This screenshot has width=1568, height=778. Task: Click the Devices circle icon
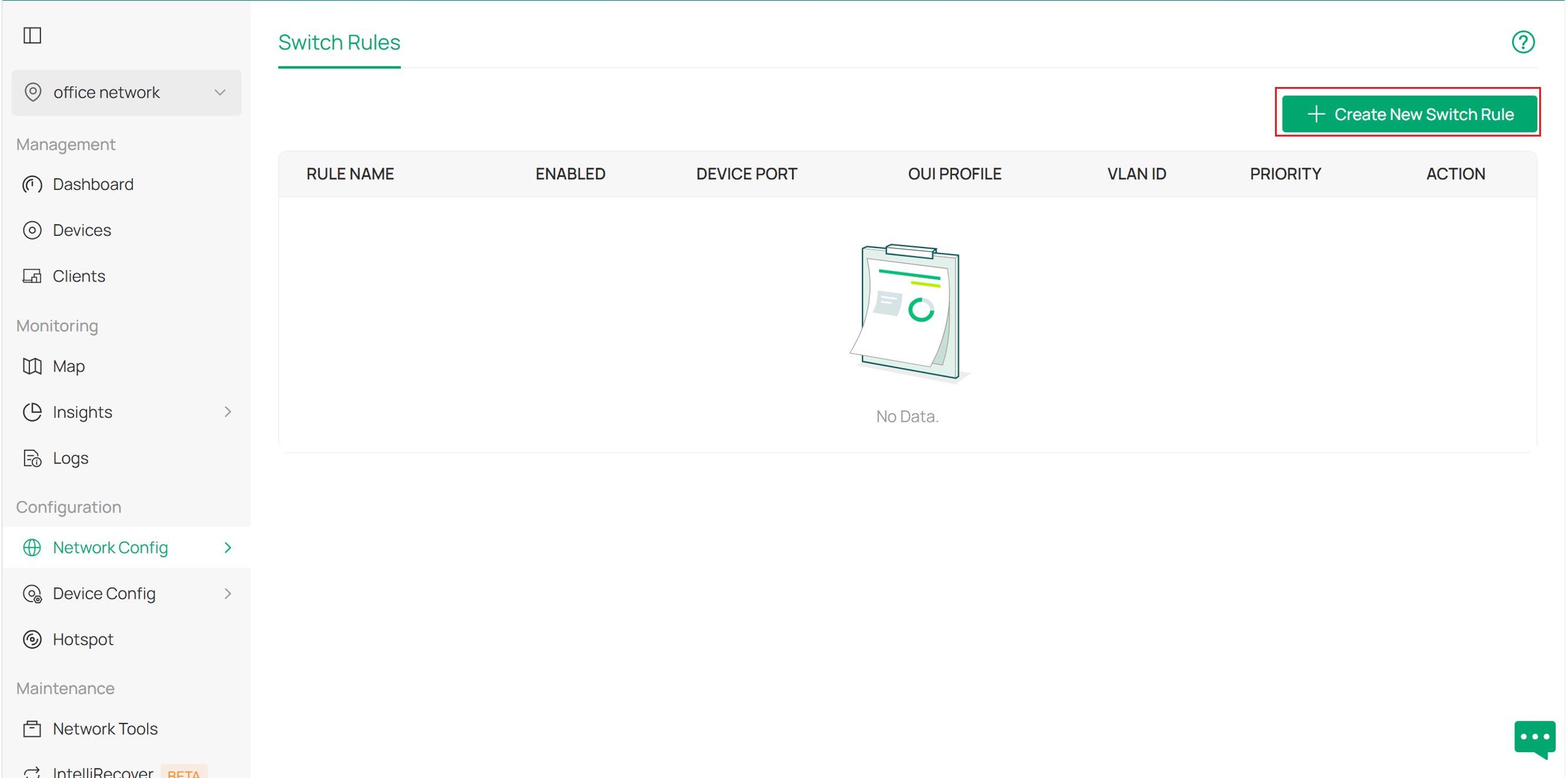click(32, 230)
